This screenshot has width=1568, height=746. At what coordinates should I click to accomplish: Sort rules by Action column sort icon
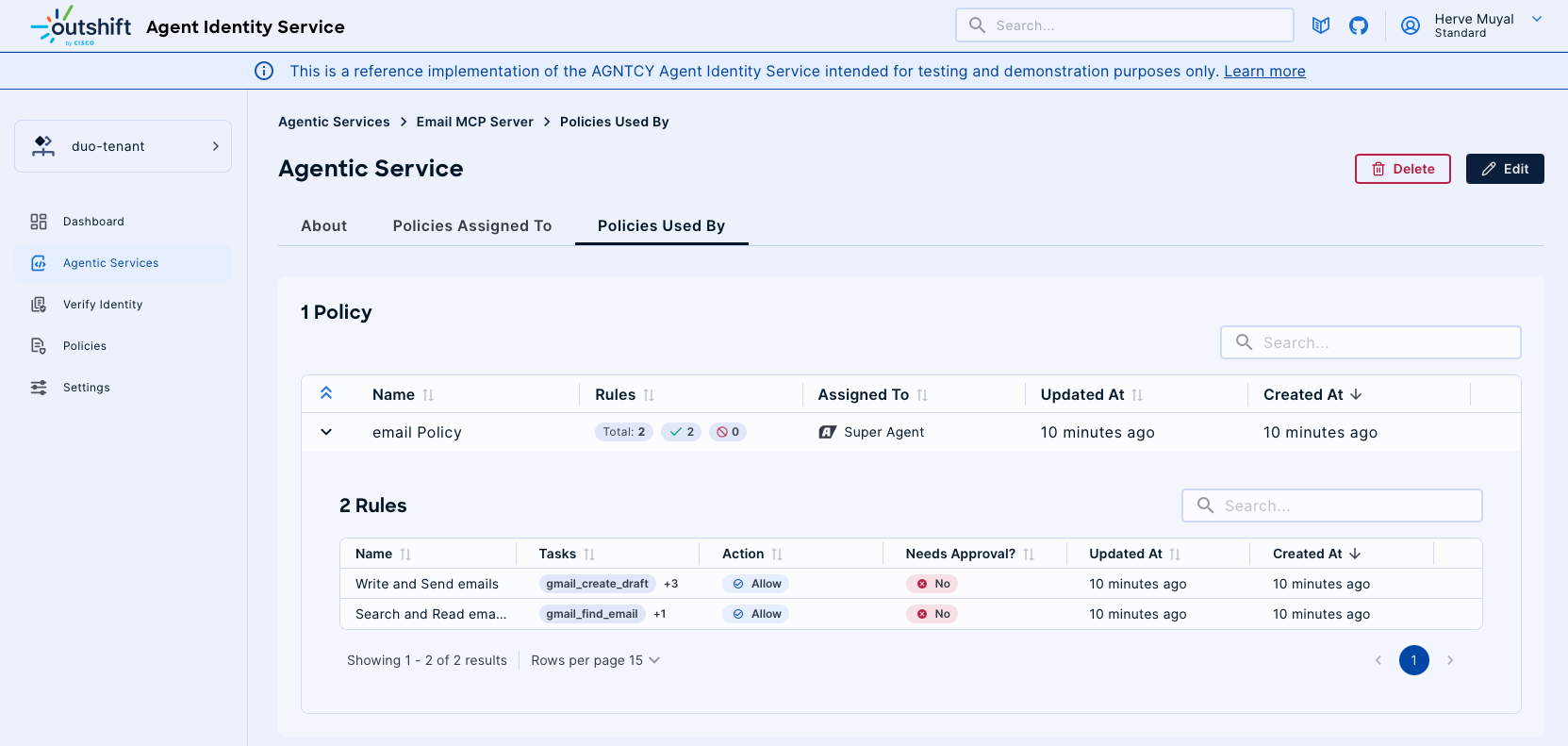point(777,555)
